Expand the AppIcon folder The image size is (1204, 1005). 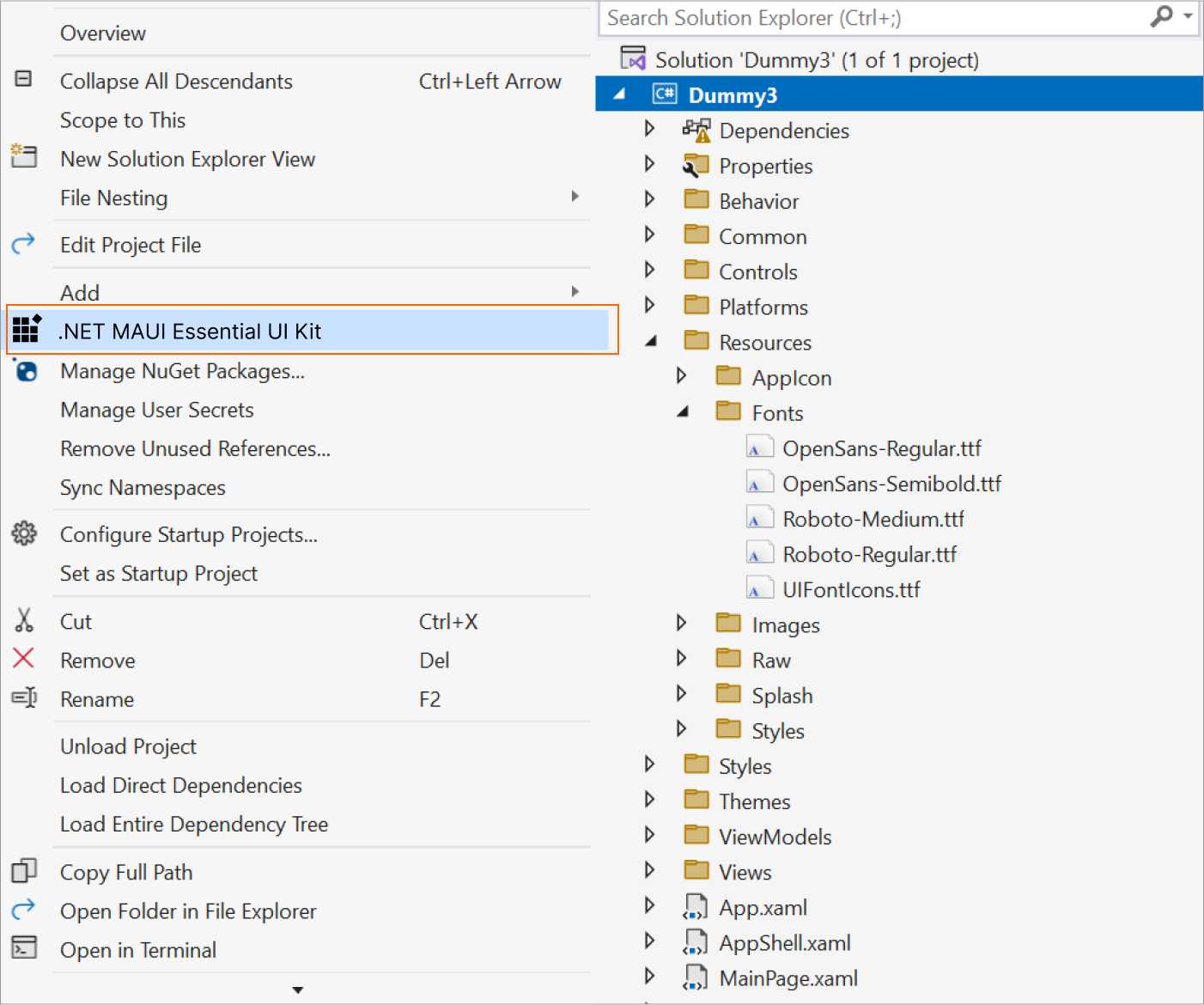tap(681, 375)
